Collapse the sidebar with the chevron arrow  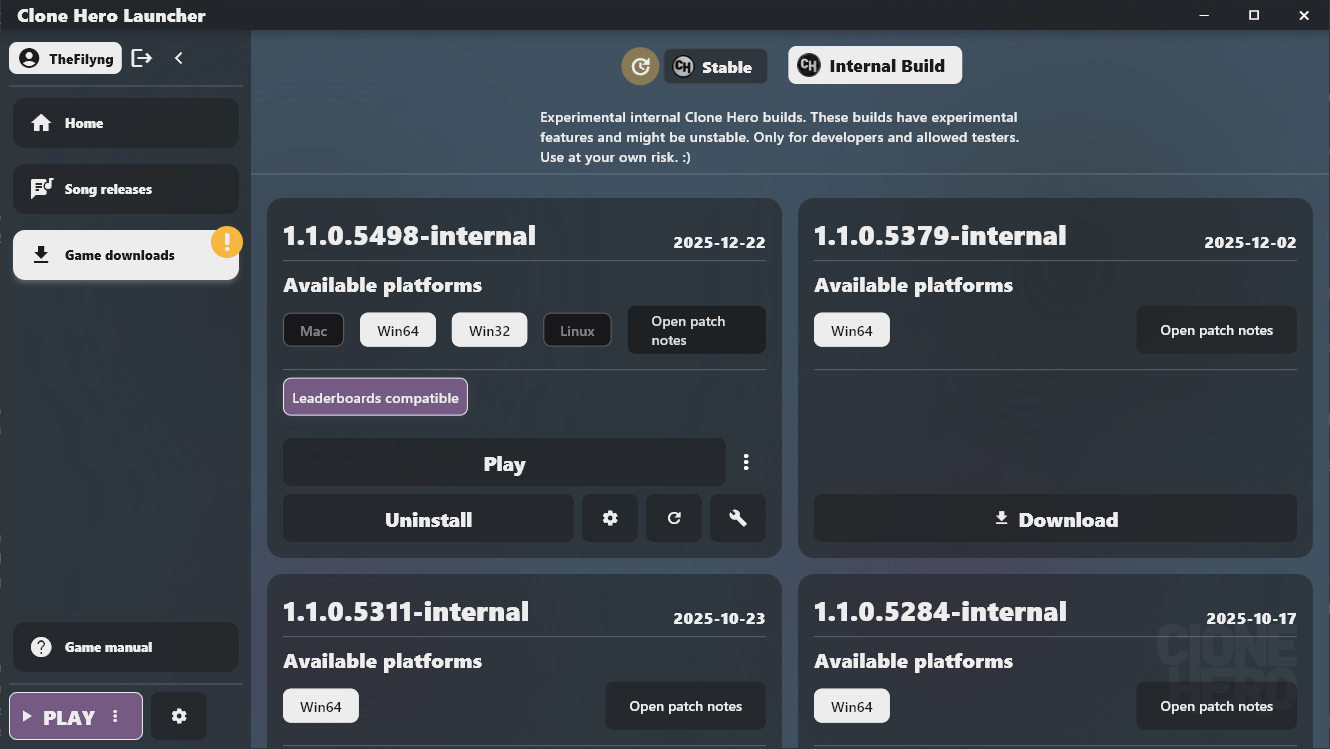(179, 58)
